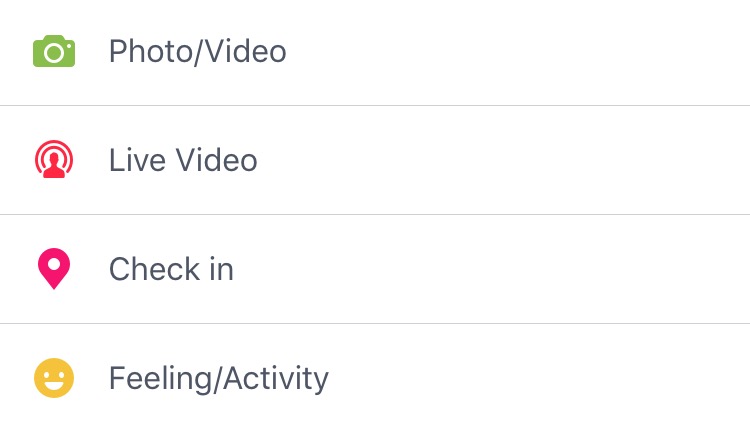Select the Check in option
The width and height of the screenshot is (750, 431).
pos(171,270)
